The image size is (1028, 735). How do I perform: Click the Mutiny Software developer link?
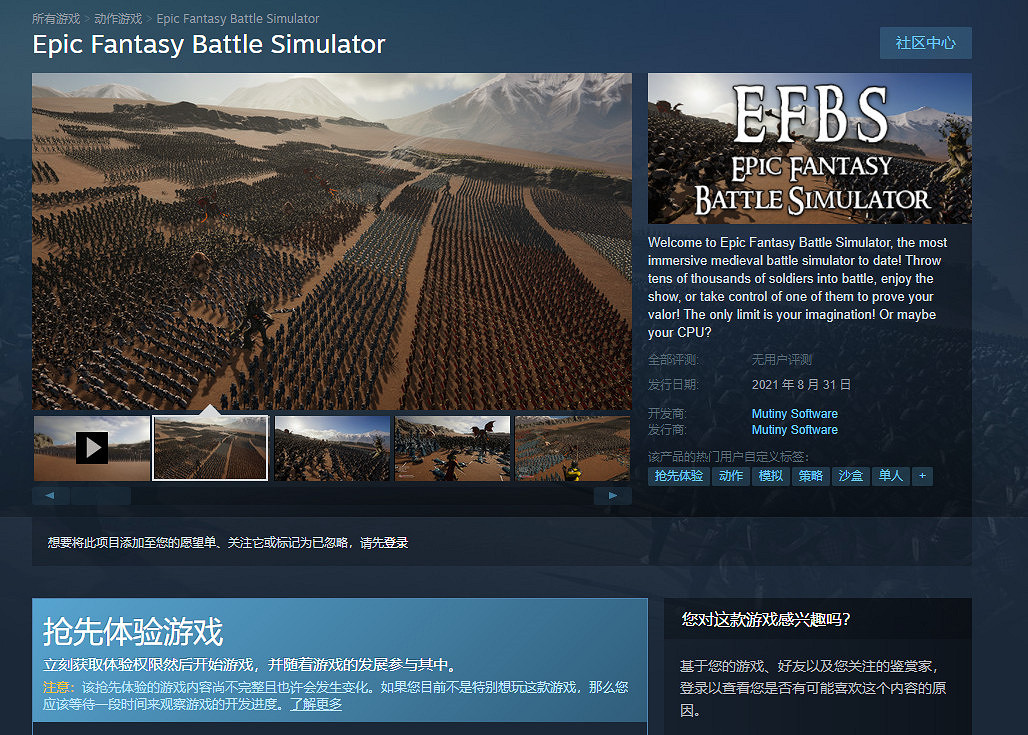click(794, 413)
